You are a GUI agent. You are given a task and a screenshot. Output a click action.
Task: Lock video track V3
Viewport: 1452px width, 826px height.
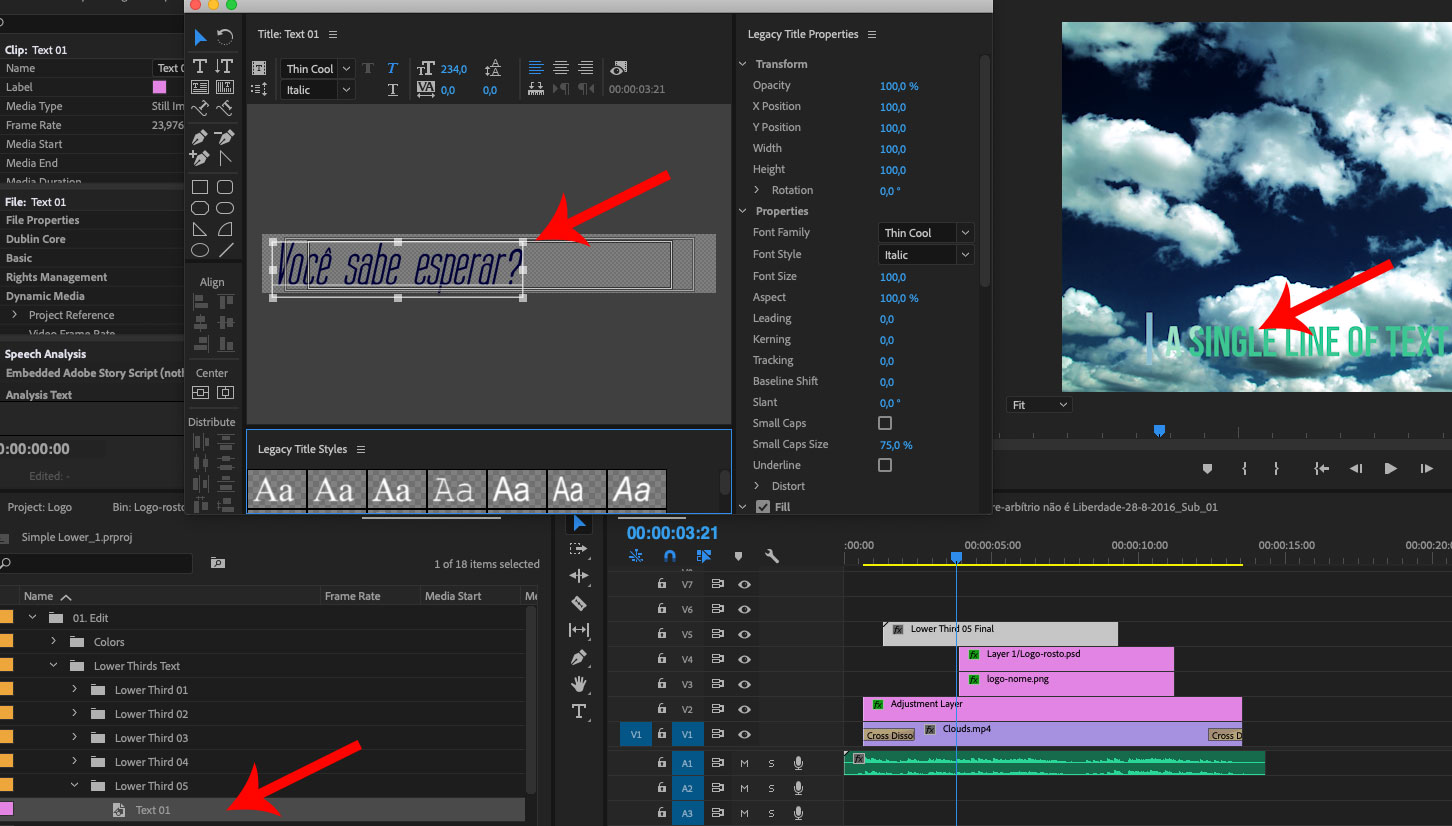click(661, 684)
